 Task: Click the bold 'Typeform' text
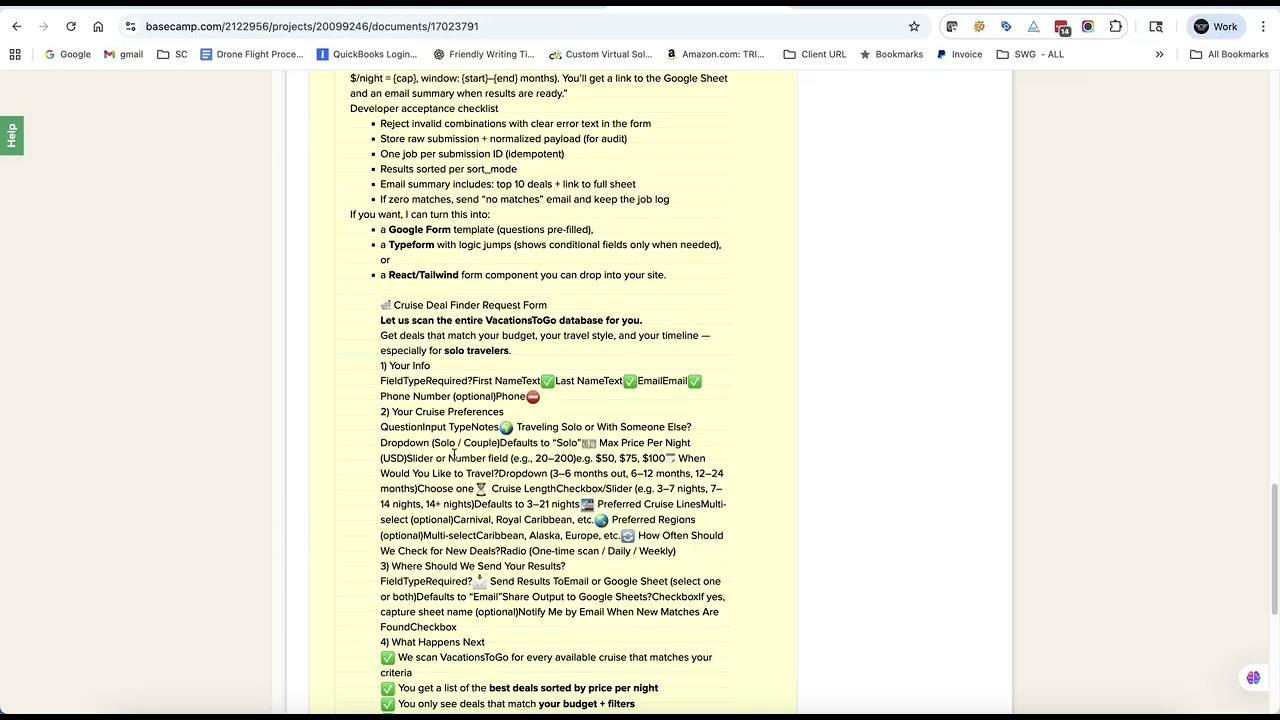411,245
